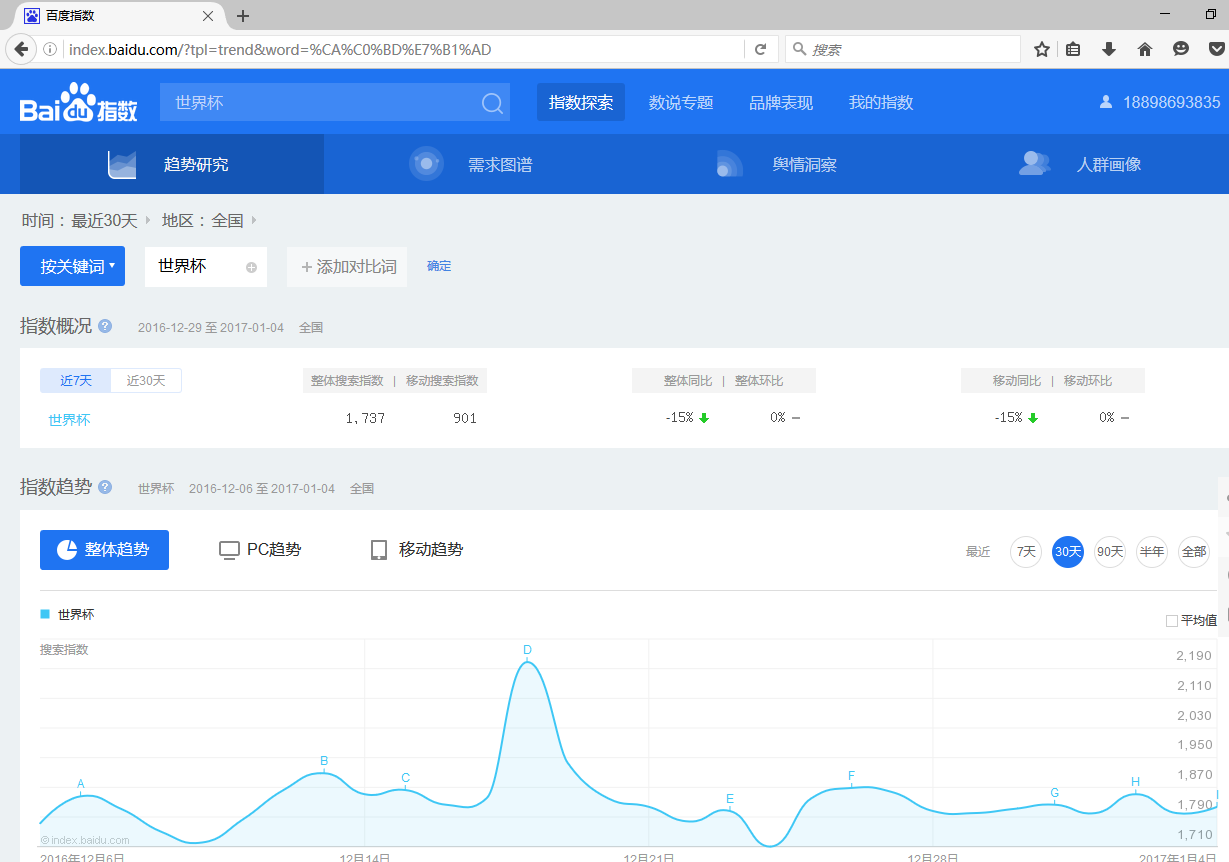Image resolution: width=1229 pixels, height=862 pixels.
Task: Click help icon beside 指数趋势
Action: click(x=105, y=487)
